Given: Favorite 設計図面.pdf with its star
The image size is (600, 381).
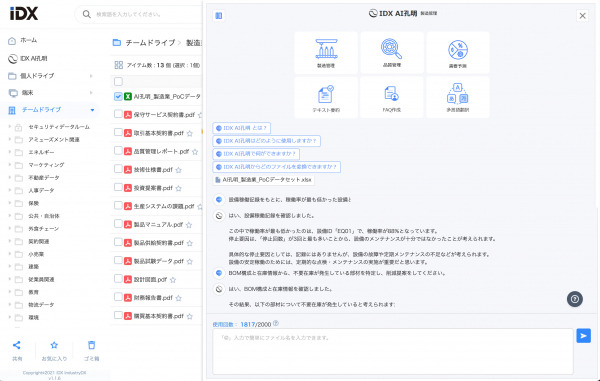Looking at the screenshot, I should click(x=173, y=280).
